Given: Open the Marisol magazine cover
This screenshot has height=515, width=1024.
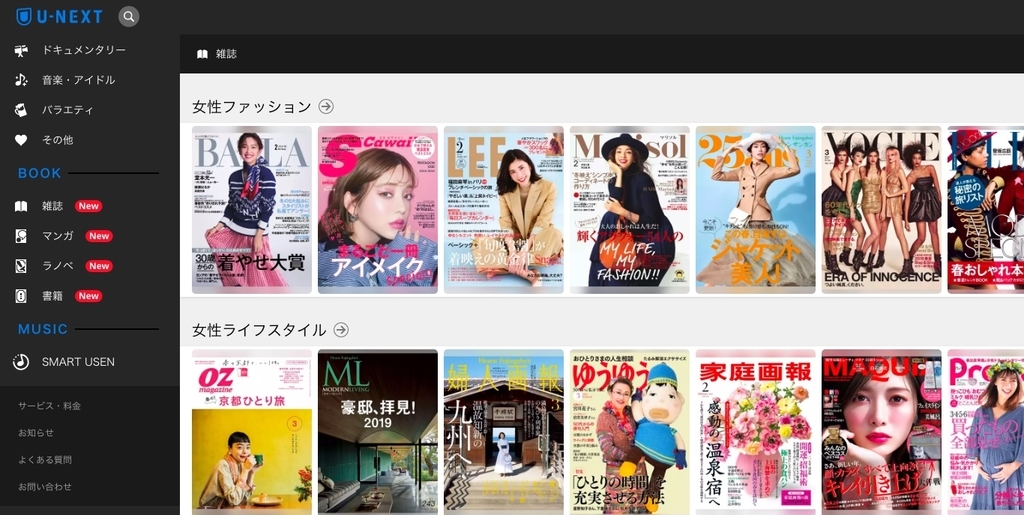Looking at the screenshot, I should [x=630, y=210].
